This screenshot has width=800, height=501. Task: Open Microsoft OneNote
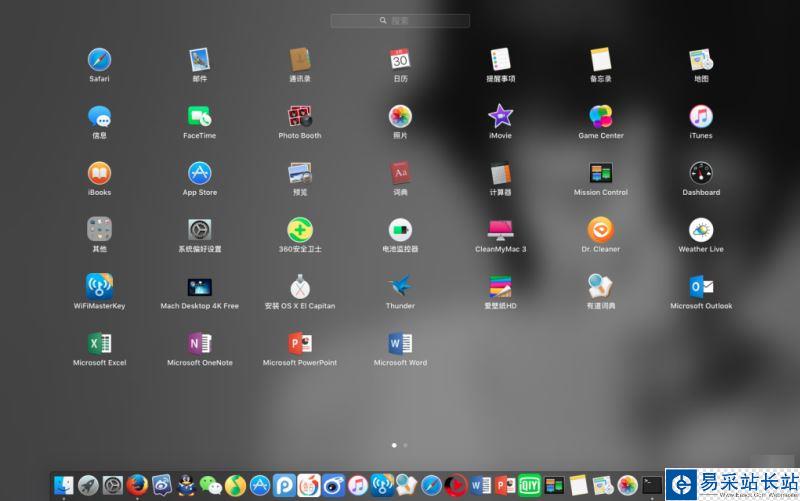199,343
